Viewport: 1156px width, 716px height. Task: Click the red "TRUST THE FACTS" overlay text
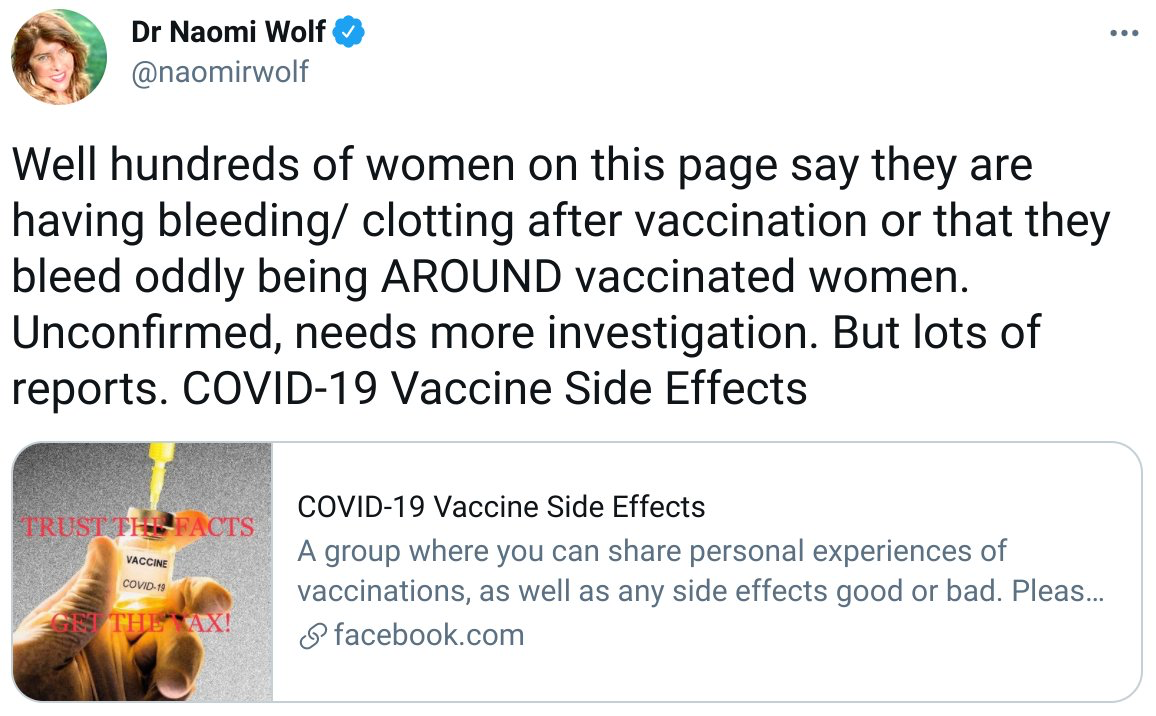pos(138,526)
